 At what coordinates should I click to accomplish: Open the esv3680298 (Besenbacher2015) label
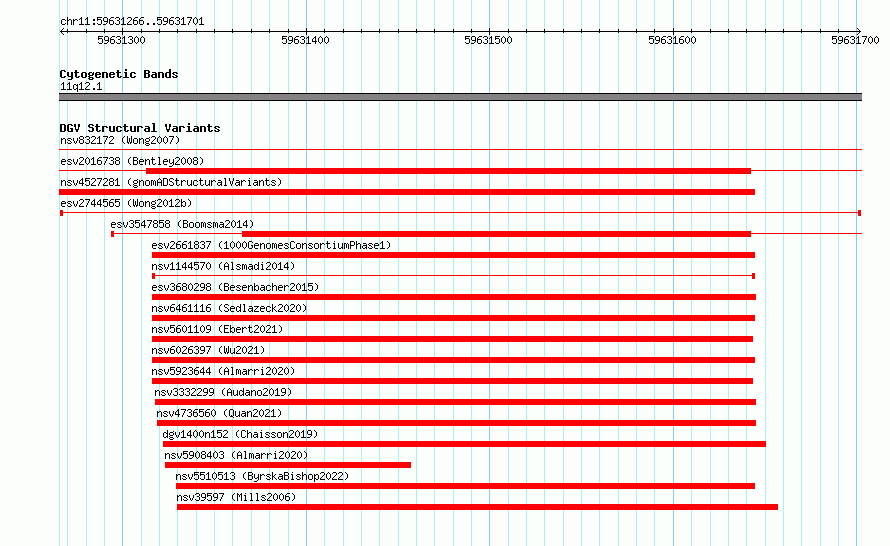pos(235,287)
